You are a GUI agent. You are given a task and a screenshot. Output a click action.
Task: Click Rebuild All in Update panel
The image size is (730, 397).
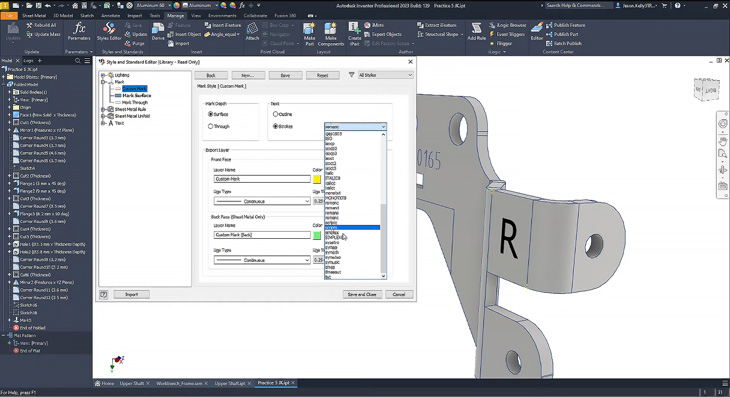(41, 25)
